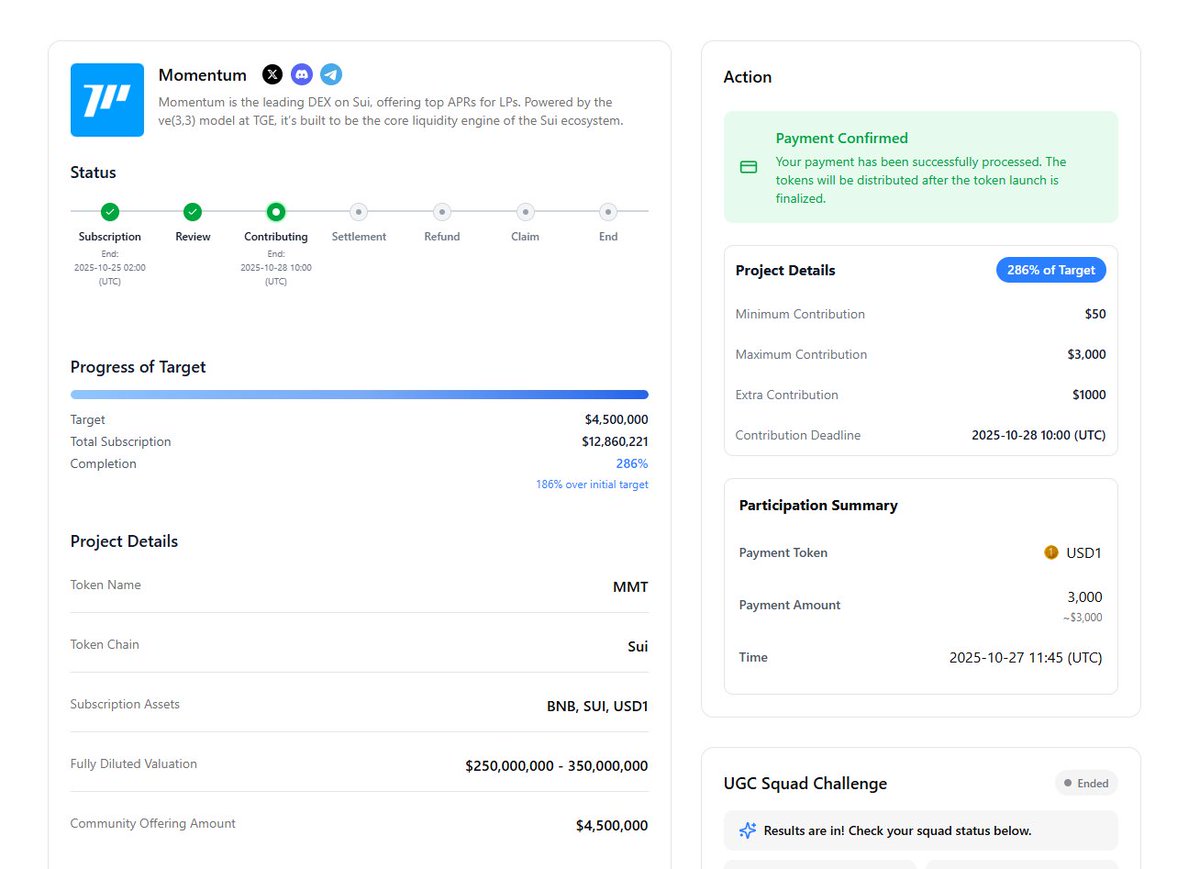Viewport: 1200px width, 869px height.
Task: Click the payment time 2025-10-27 11:45 (UTC)
Action: 1026,657
